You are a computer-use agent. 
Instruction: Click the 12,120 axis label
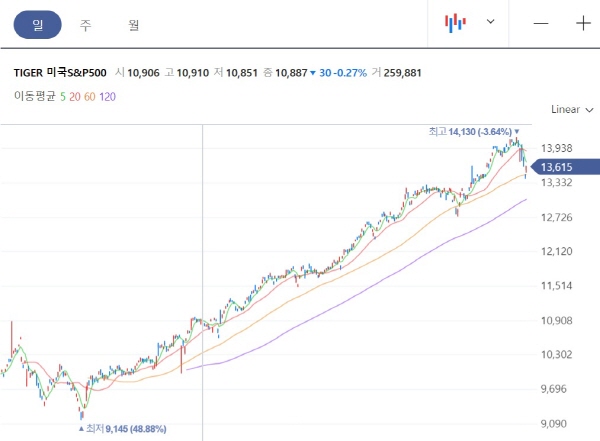556,252
